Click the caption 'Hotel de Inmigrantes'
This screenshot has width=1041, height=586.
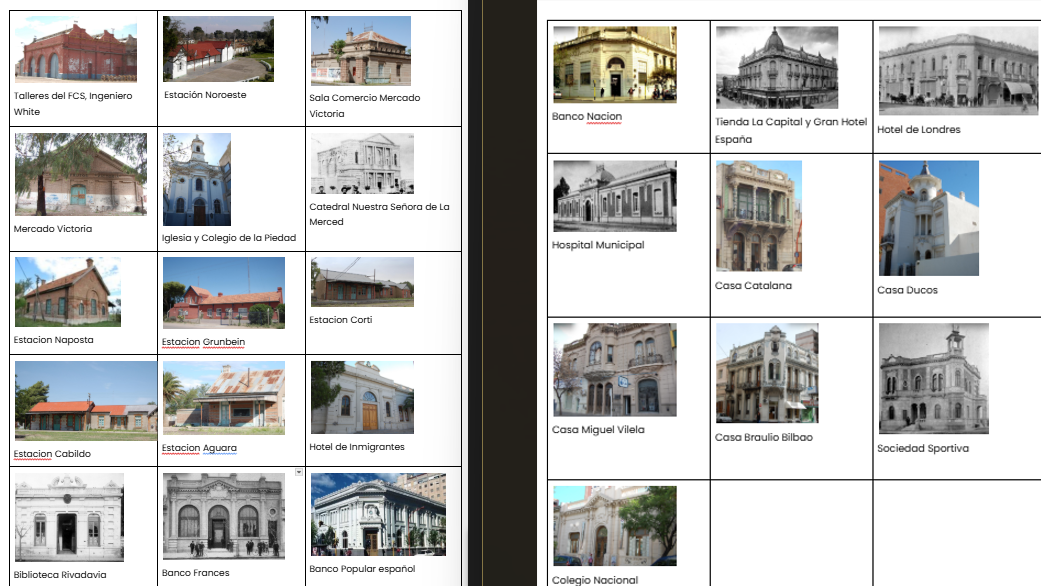pos(357,447)
